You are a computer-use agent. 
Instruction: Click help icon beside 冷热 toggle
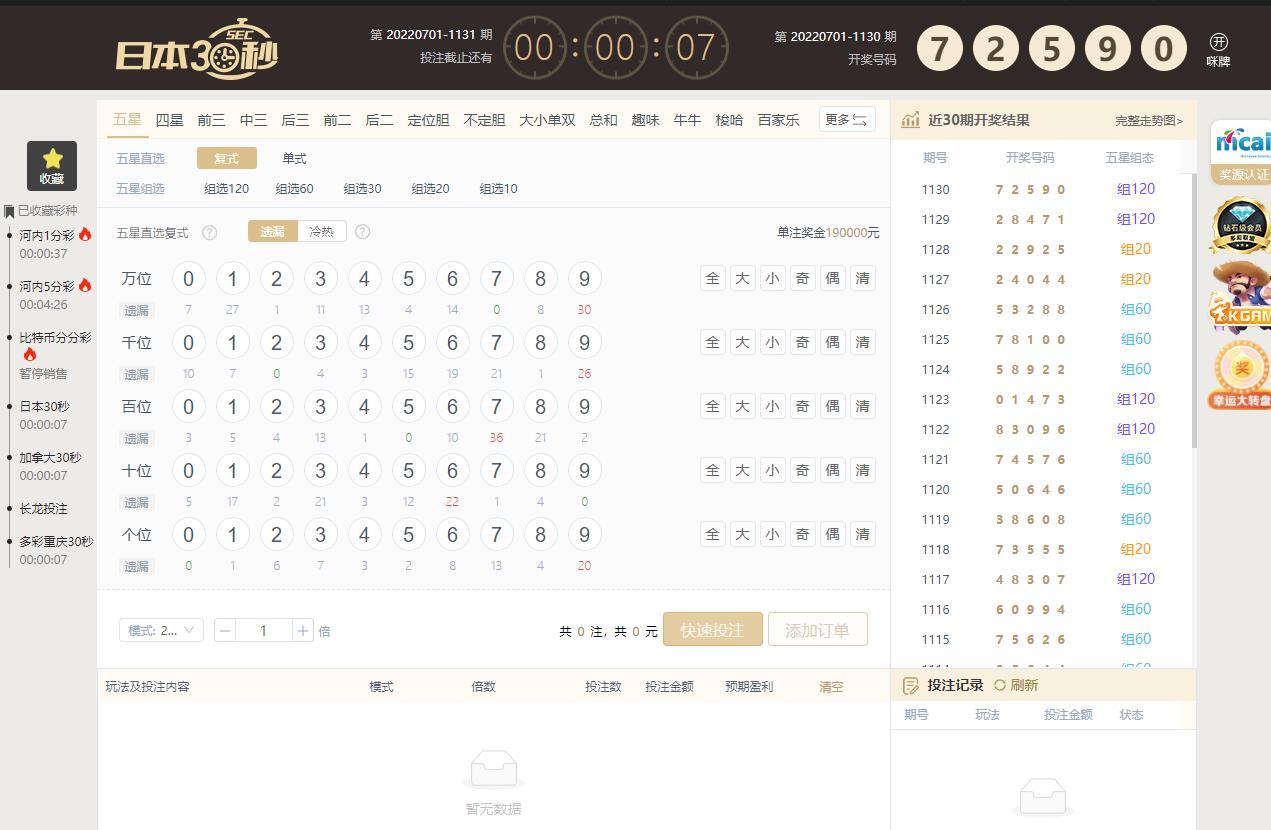point(362,231)
